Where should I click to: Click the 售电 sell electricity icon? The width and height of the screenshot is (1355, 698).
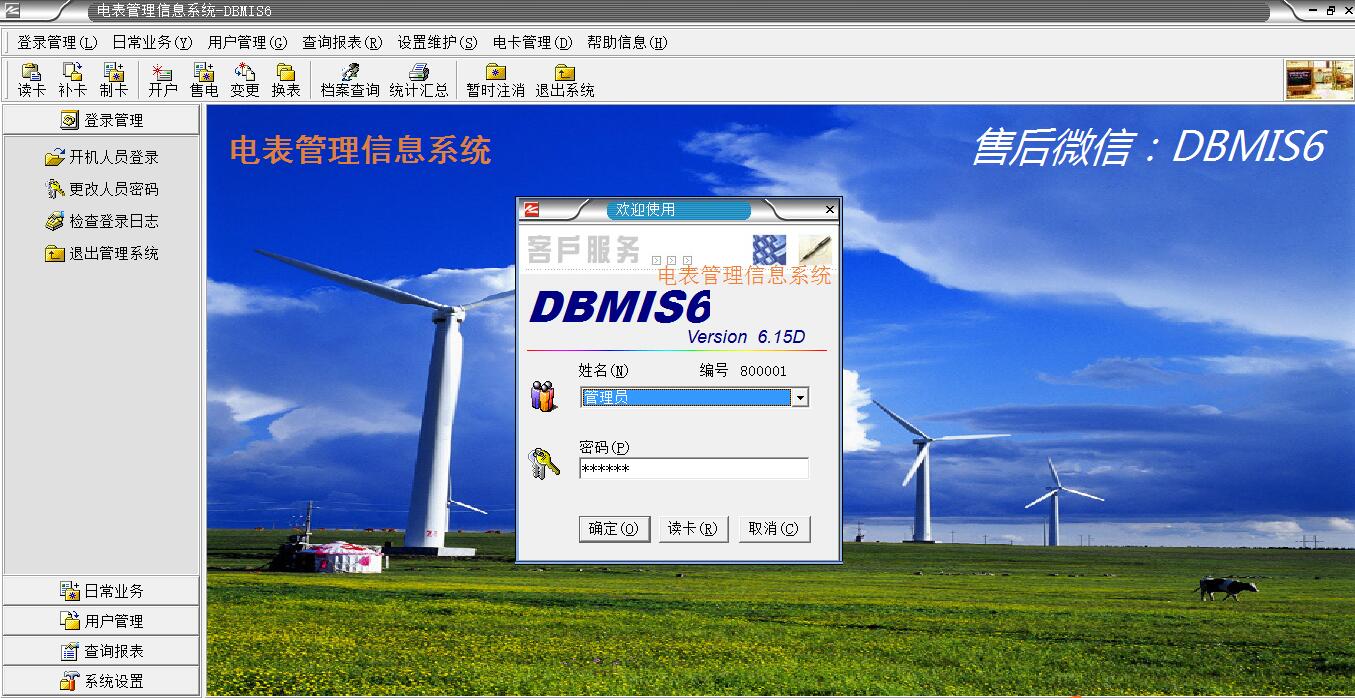(204, 80)
